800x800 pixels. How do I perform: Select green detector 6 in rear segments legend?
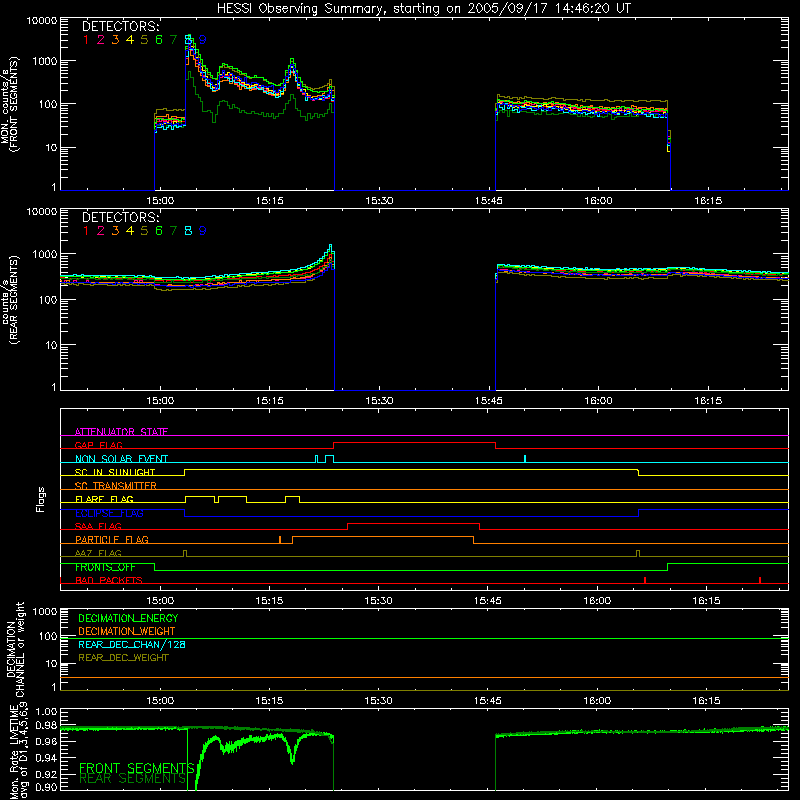(159, 231)
